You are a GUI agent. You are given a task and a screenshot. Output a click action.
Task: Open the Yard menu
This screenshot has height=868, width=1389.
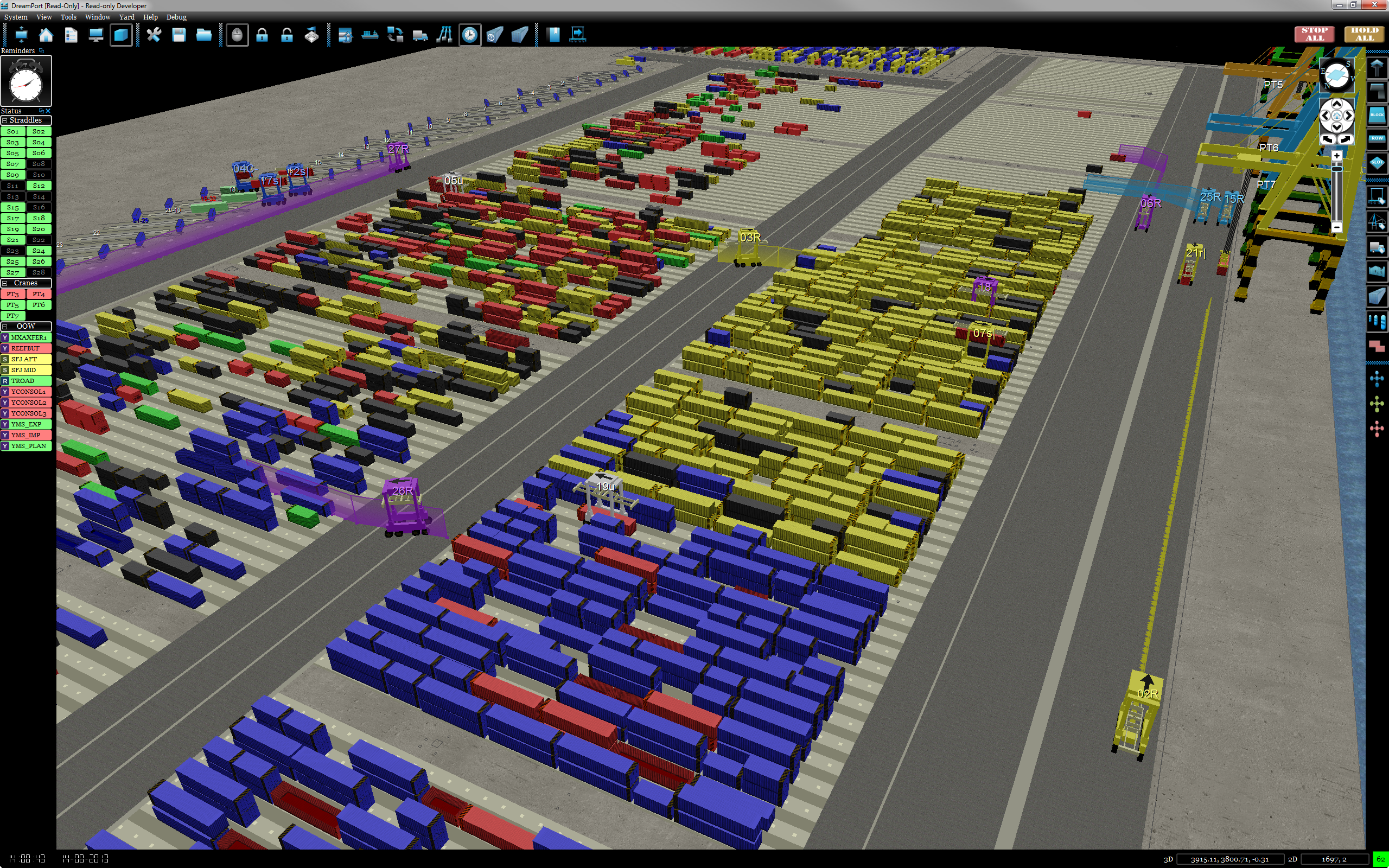coord(126,17)
